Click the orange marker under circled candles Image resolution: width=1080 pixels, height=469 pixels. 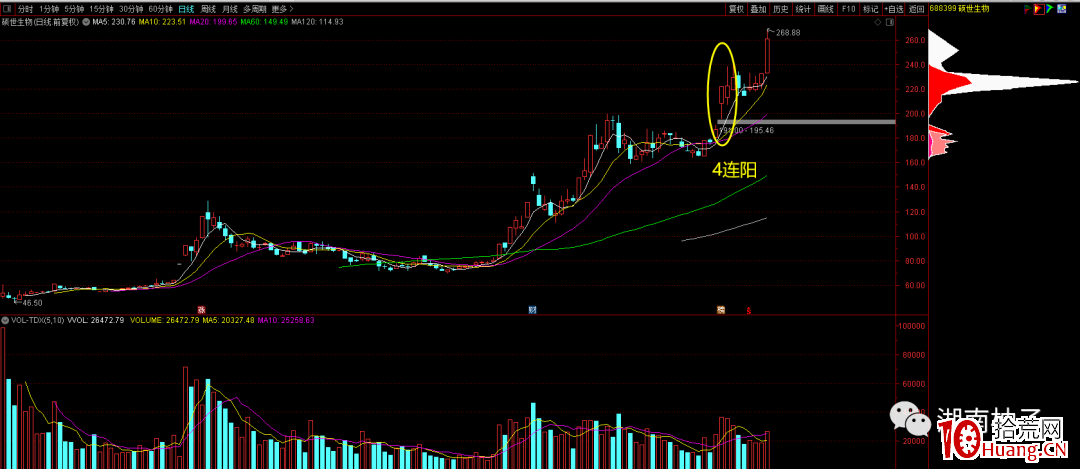tap(721, 309)
